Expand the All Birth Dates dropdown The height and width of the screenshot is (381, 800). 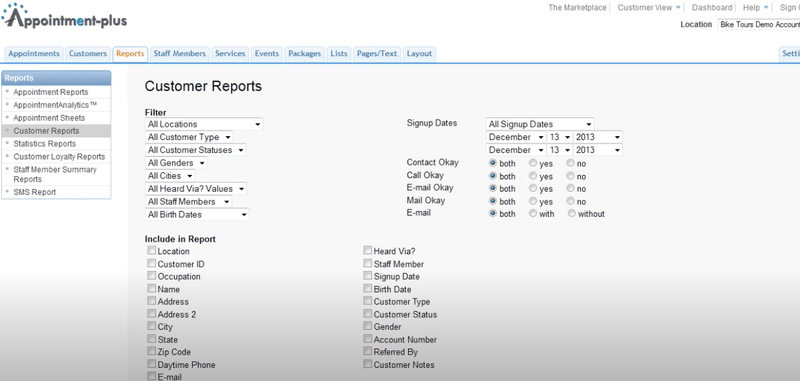[197, 215]
